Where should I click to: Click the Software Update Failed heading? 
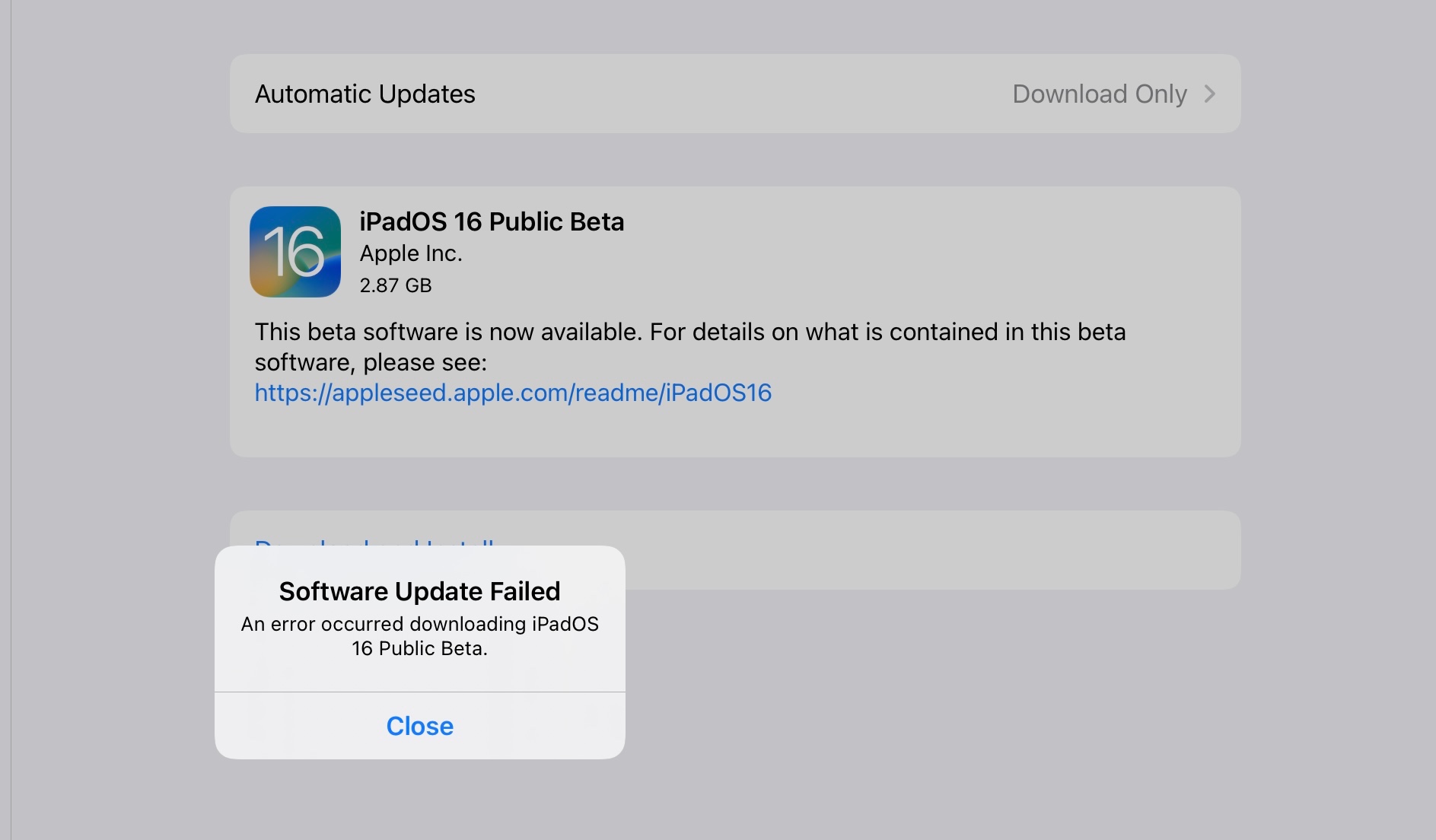pyautogui.click(x=419, y=591)
